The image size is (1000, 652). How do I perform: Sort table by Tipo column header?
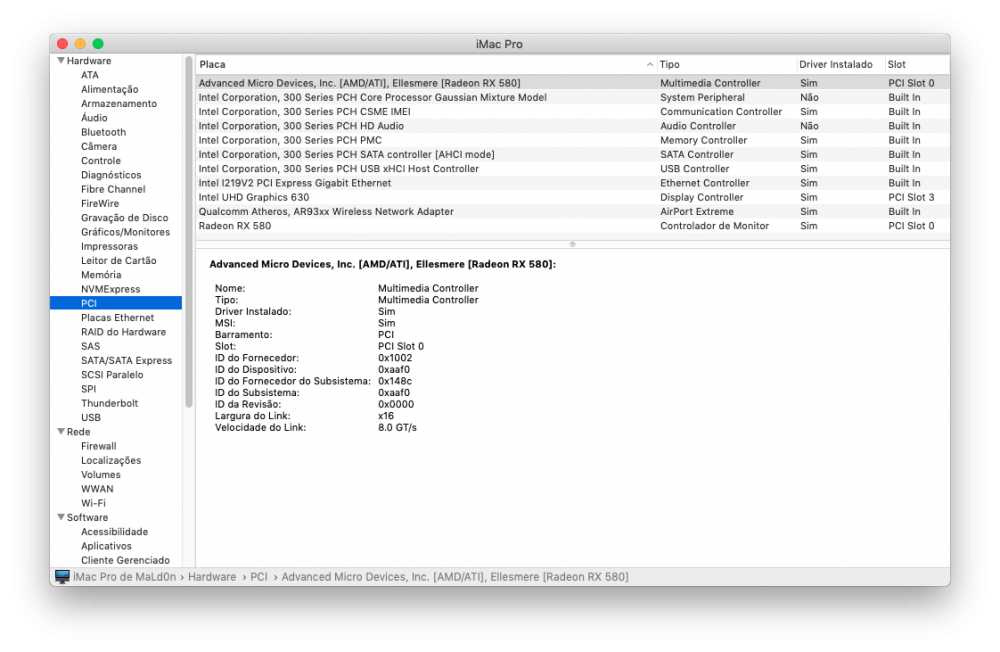click(726, 64)
